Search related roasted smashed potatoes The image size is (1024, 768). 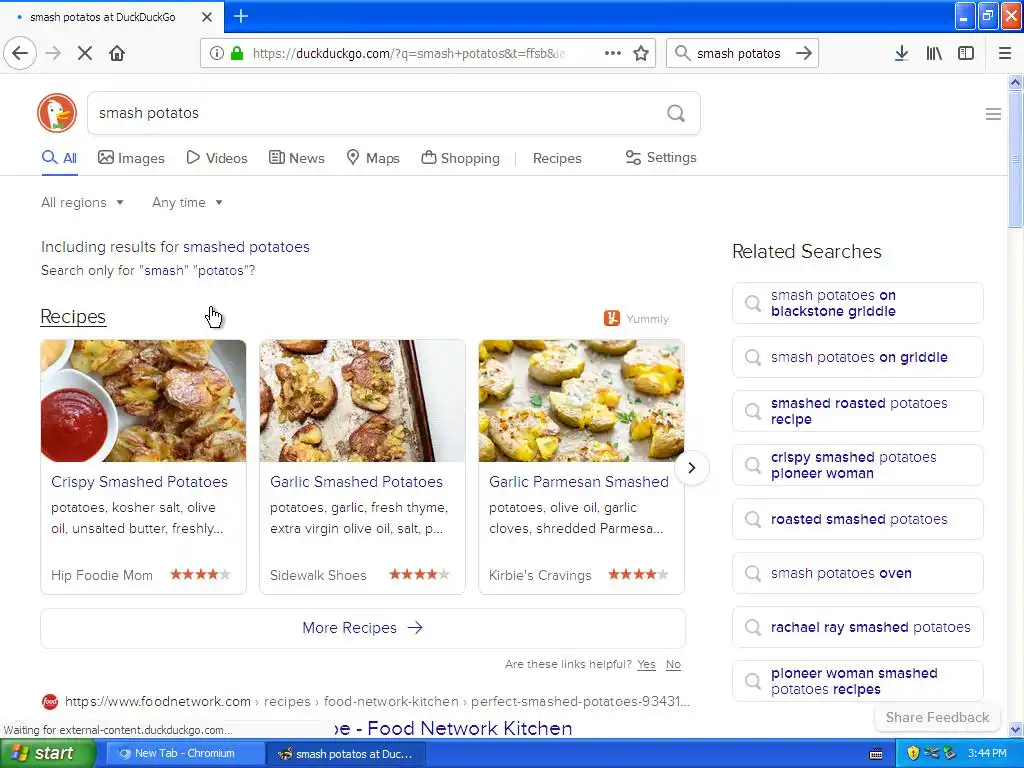pos(857,519)
